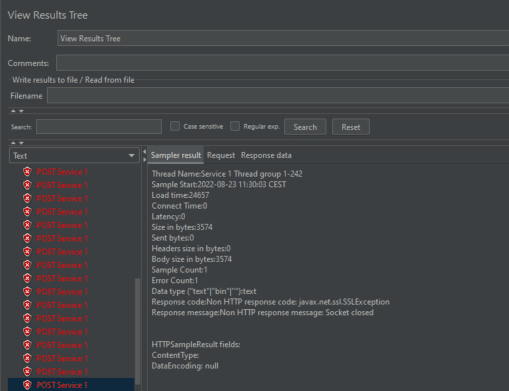Click the DataEncoding: null line
This screenshot has height=391, width=509.
click(x=185, y=366)
